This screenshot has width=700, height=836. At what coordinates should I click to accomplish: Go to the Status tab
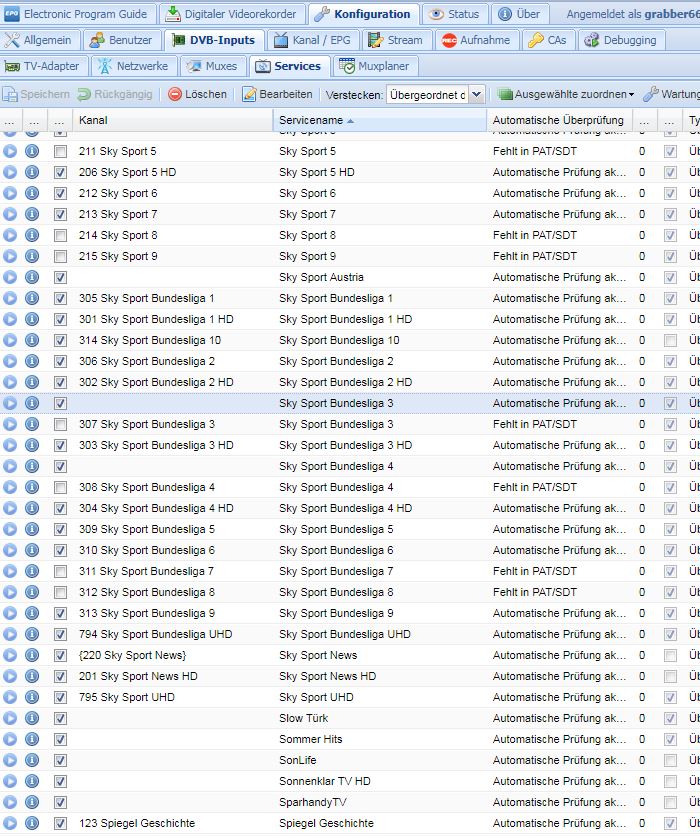[x=455, y=14]
